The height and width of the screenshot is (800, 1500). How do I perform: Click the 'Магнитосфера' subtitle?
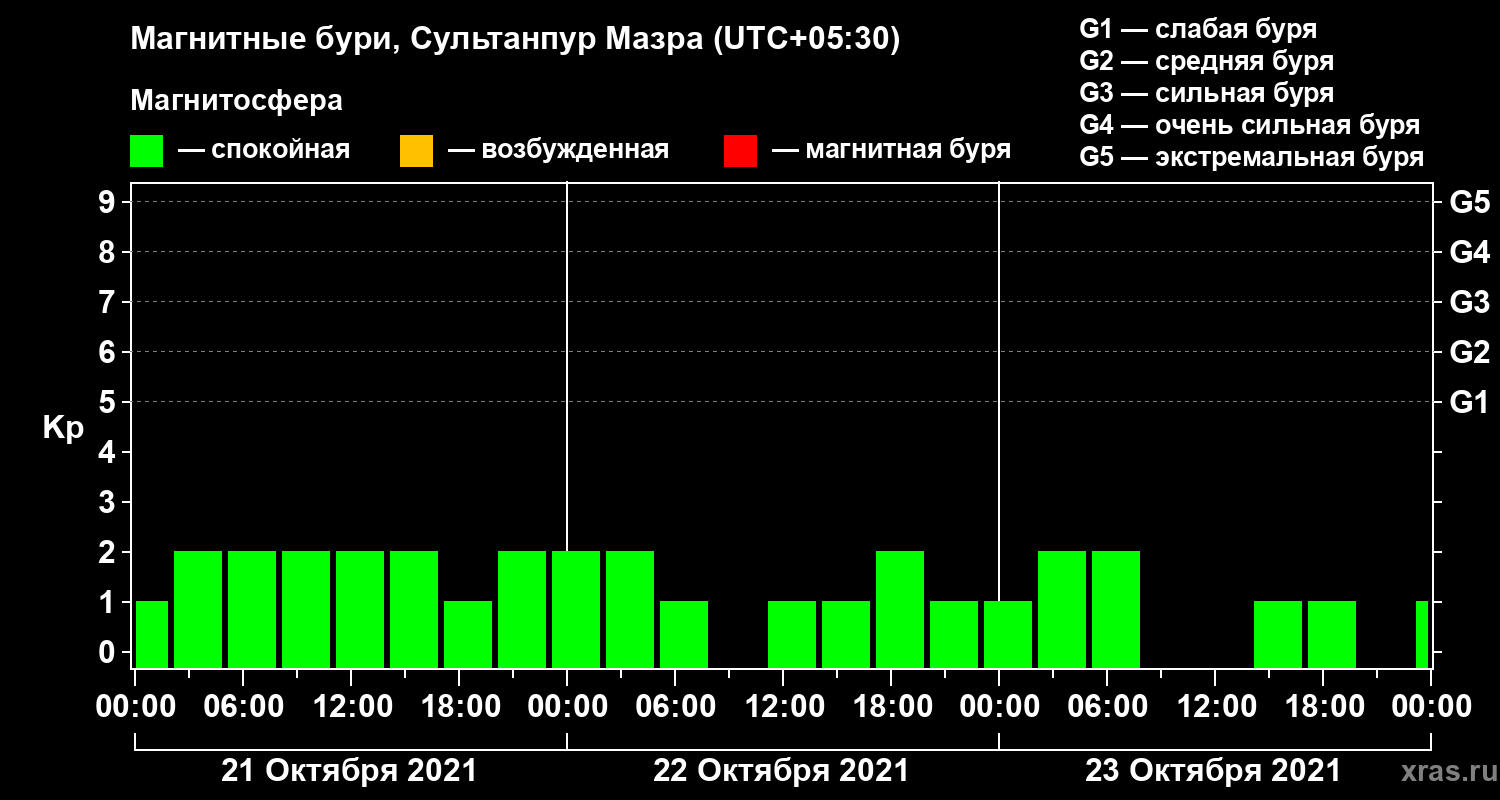236,101
